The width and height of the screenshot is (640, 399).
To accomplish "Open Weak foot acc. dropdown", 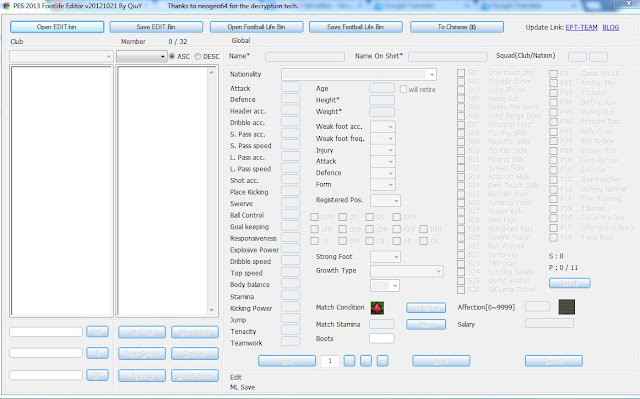I will [x=382, y=126].
